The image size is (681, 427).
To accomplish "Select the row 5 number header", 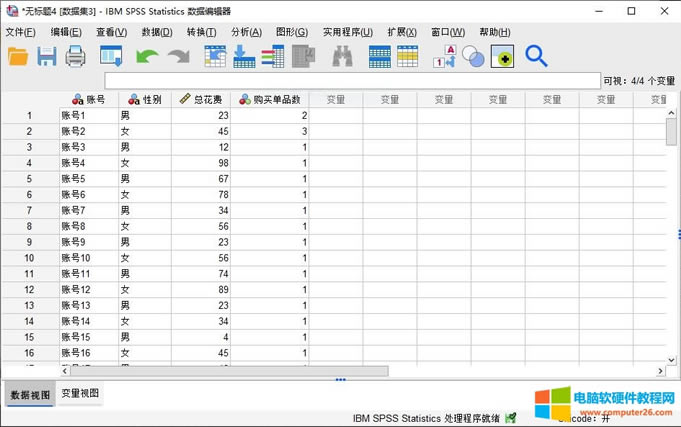I will click(x=29, y=178).
